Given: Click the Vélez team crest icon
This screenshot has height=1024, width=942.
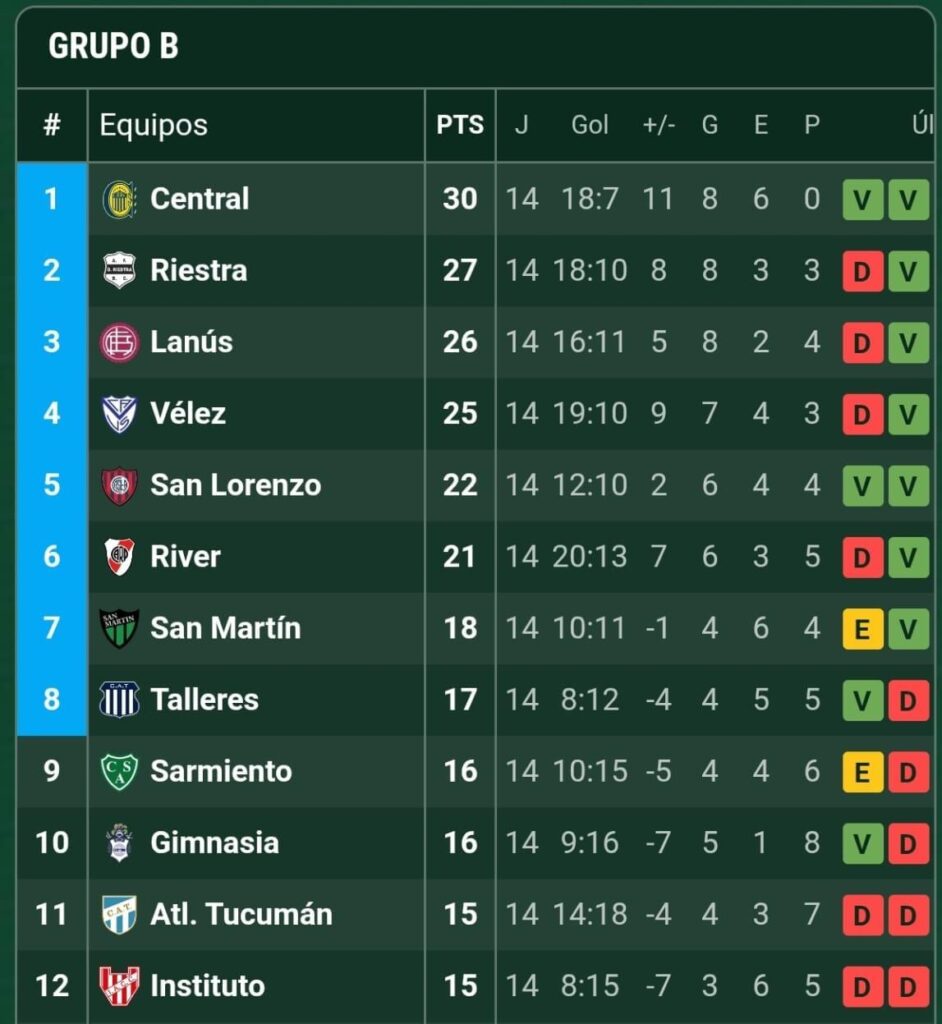Looking at the screenshot, I should [120, 414].
